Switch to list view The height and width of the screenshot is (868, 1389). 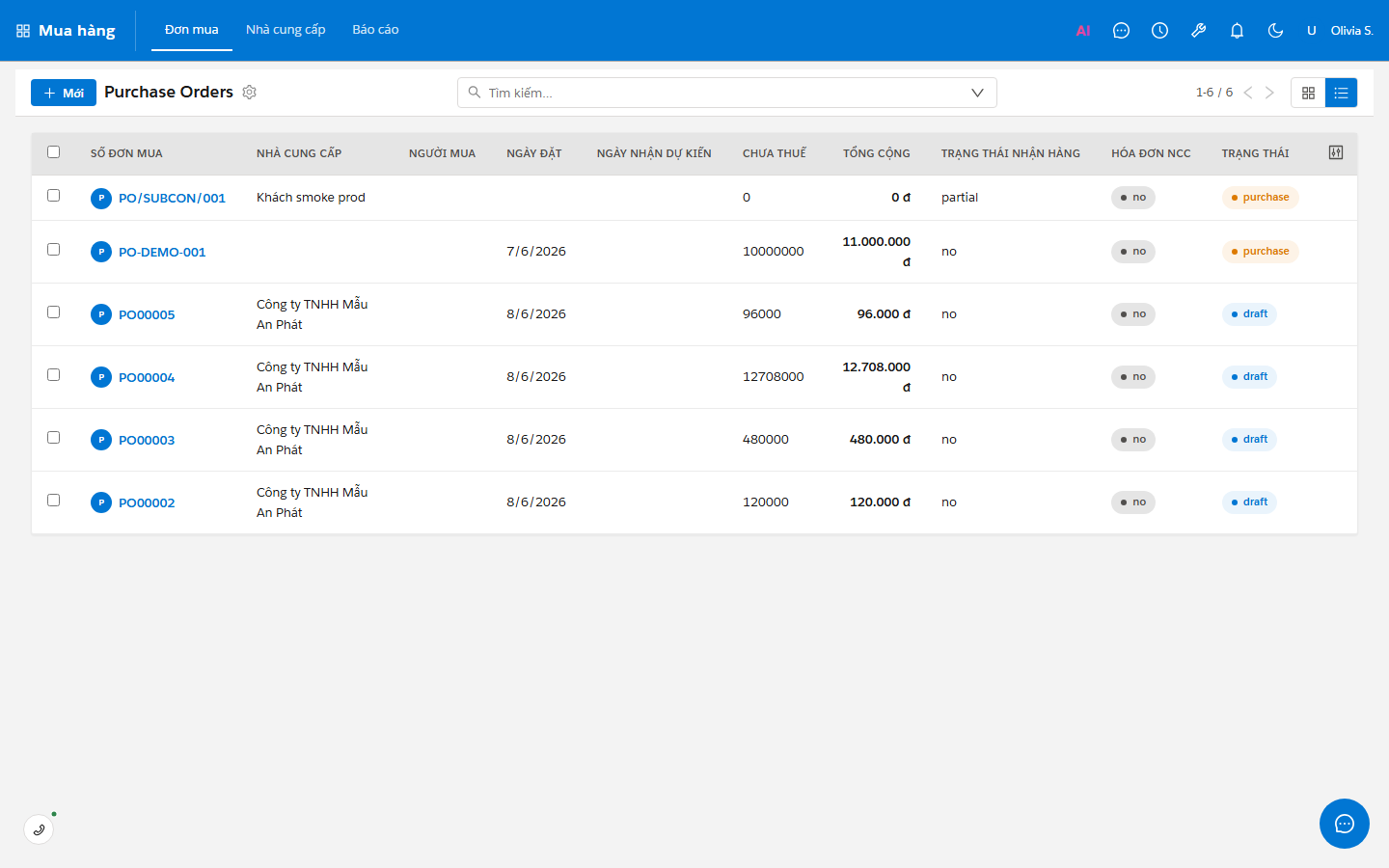pyautogui.click(x=1341, y=93)
